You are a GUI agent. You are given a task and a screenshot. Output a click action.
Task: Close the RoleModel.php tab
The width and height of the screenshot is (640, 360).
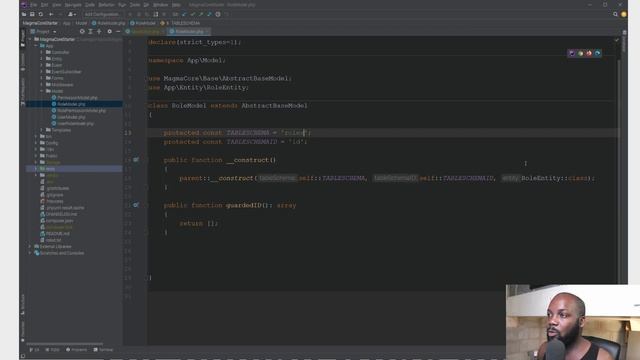tap(207, 31)
